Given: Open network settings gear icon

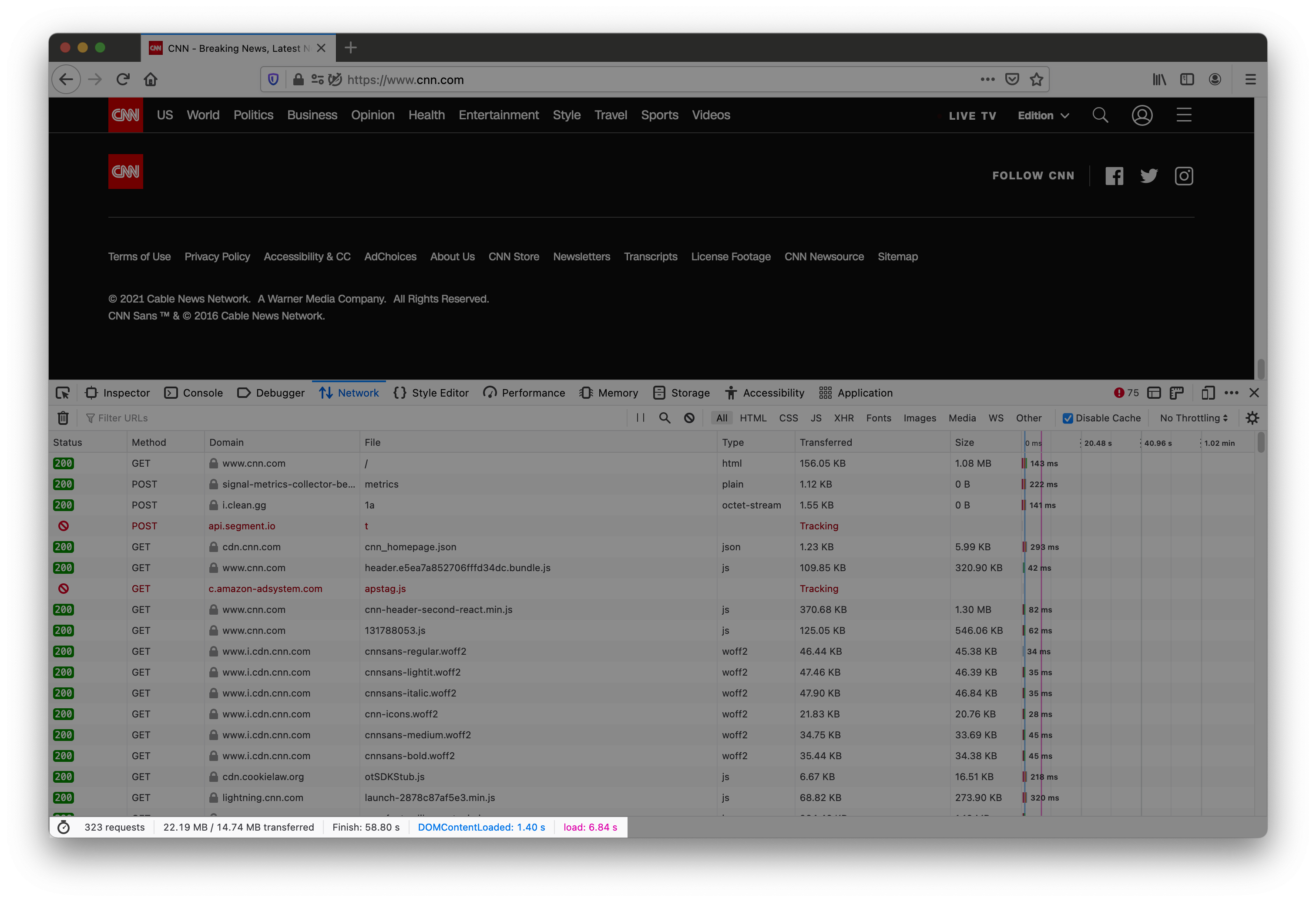Looking at the screenshot, I should (x=1252, y=418).
